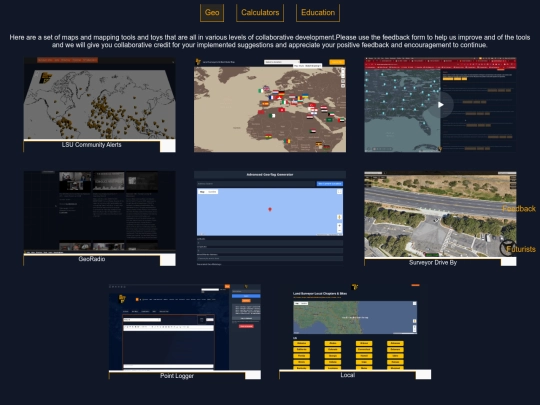540x405 pixels.
Task: Open the Feedback form link
Action: (x=519, y=209)
